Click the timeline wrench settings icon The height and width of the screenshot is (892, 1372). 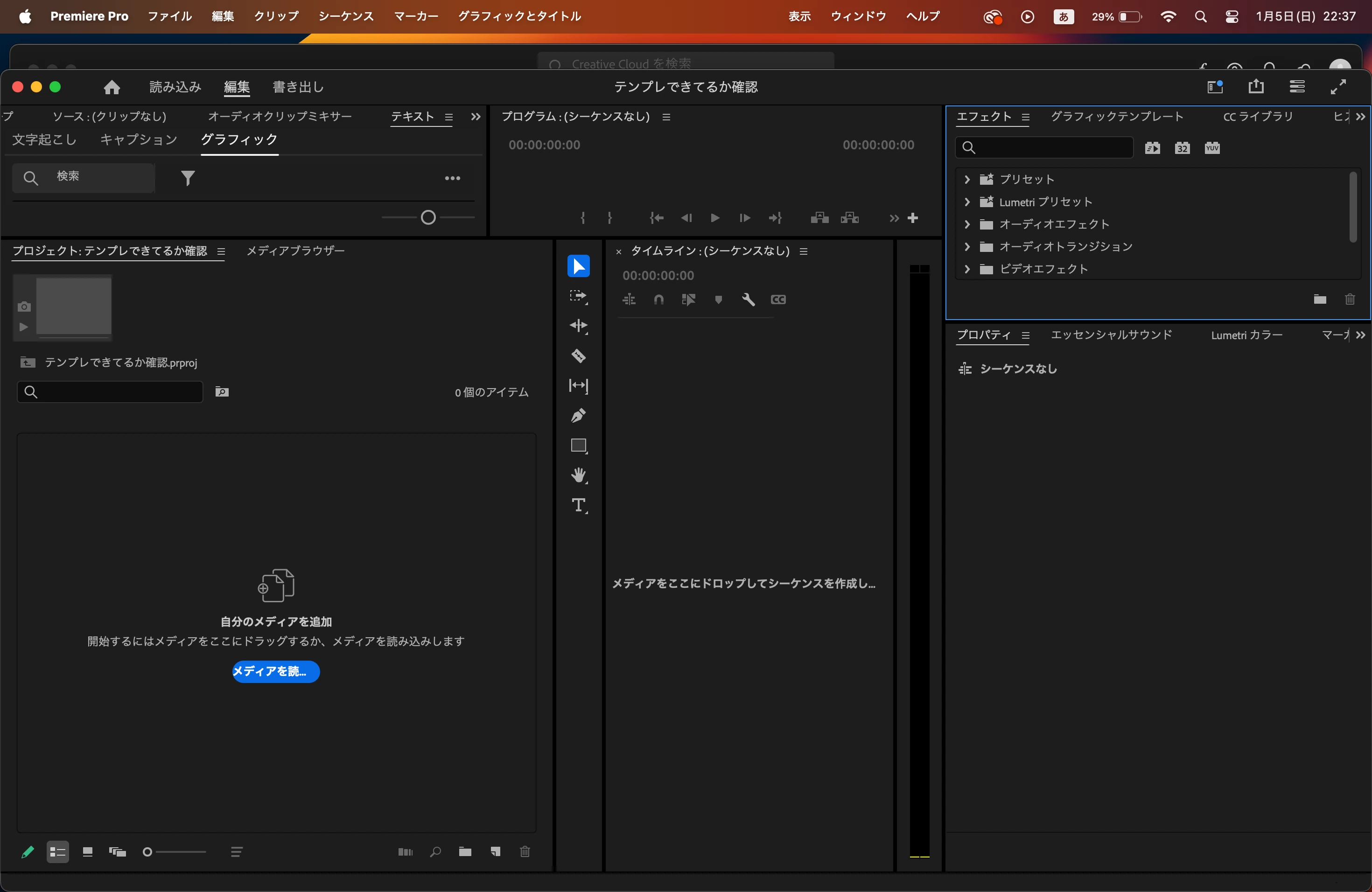(748, 300)
